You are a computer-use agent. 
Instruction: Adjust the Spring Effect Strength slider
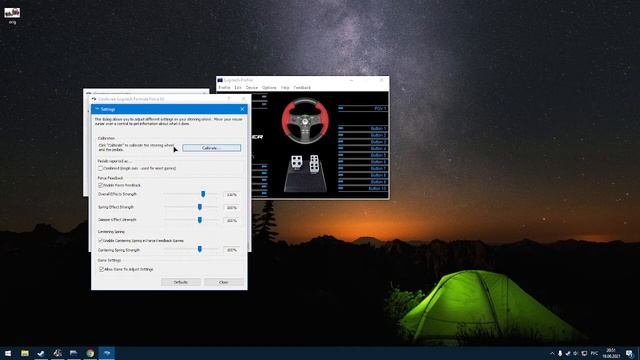tap(200, 207)
